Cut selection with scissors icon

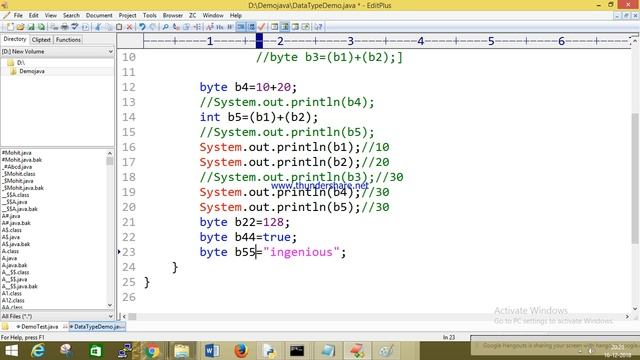98,27
